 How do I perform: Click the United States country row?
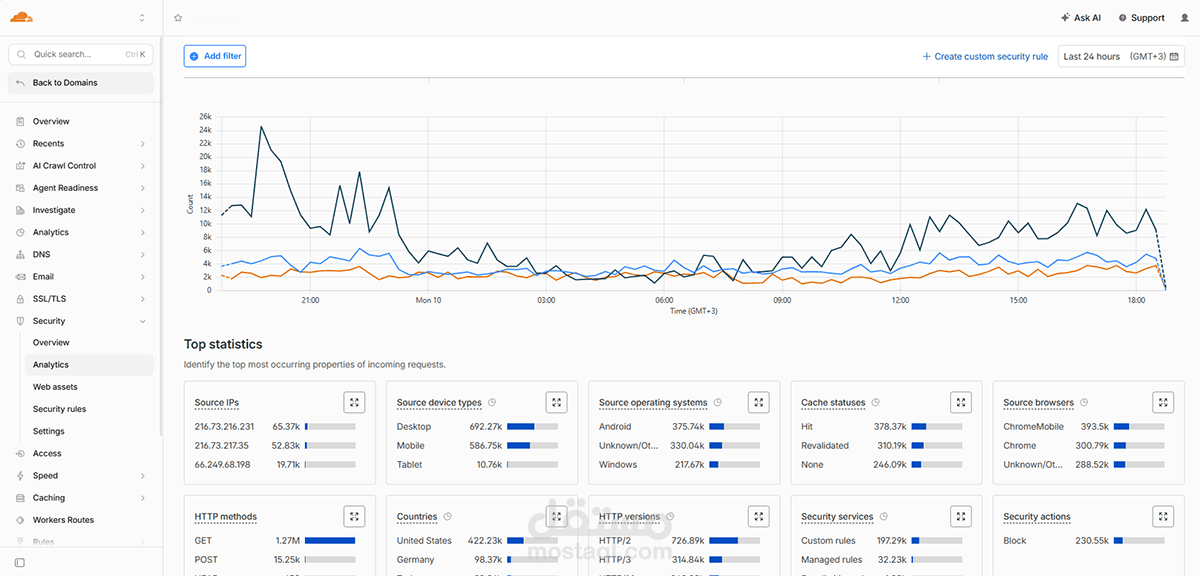tap(477, 540)
